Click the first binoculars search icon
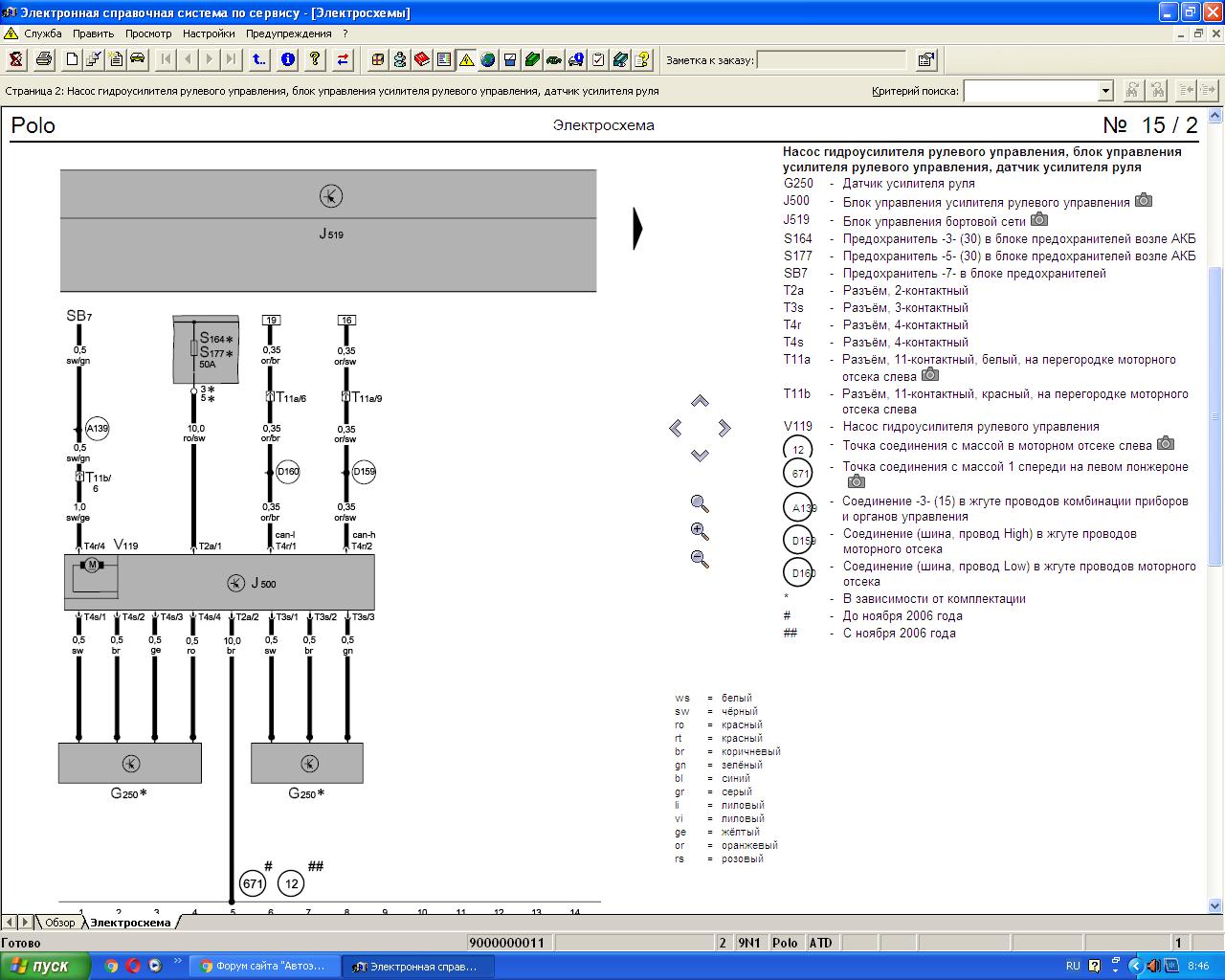 pyautogui.click(x=1132, y=91)
